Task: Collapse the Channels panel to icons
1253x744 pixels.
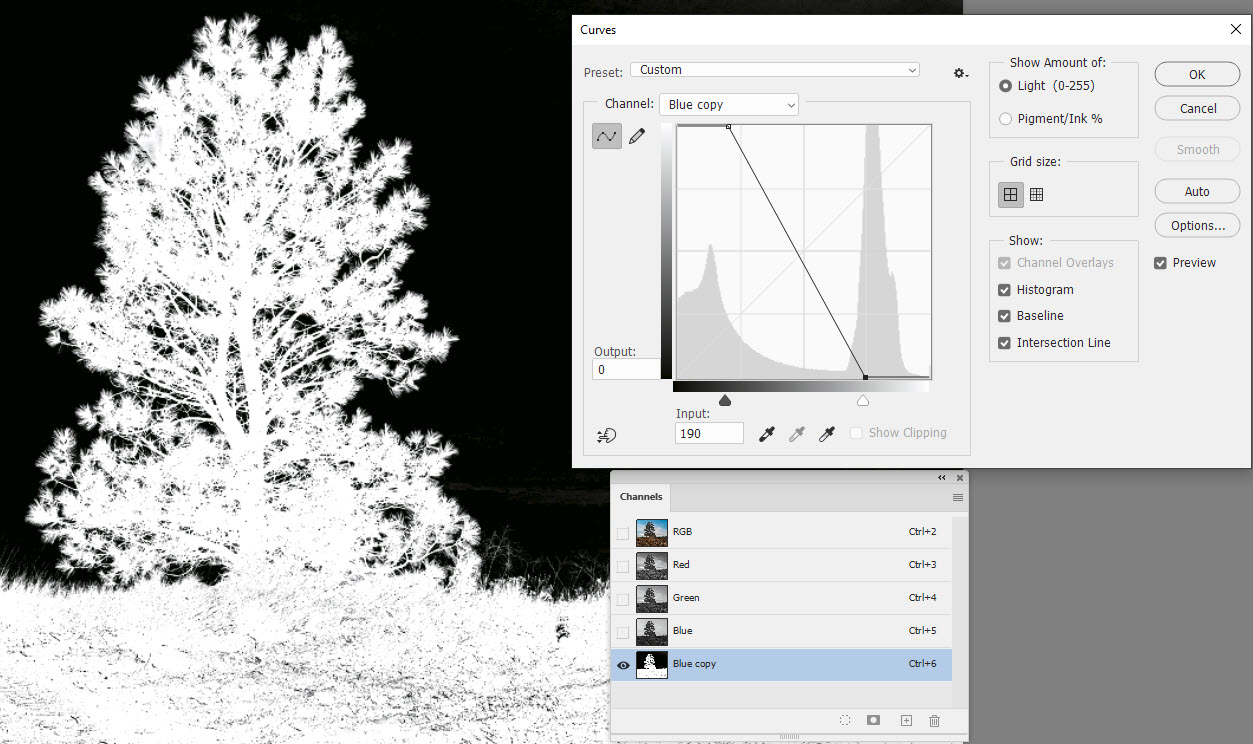Action: (941, 477)
